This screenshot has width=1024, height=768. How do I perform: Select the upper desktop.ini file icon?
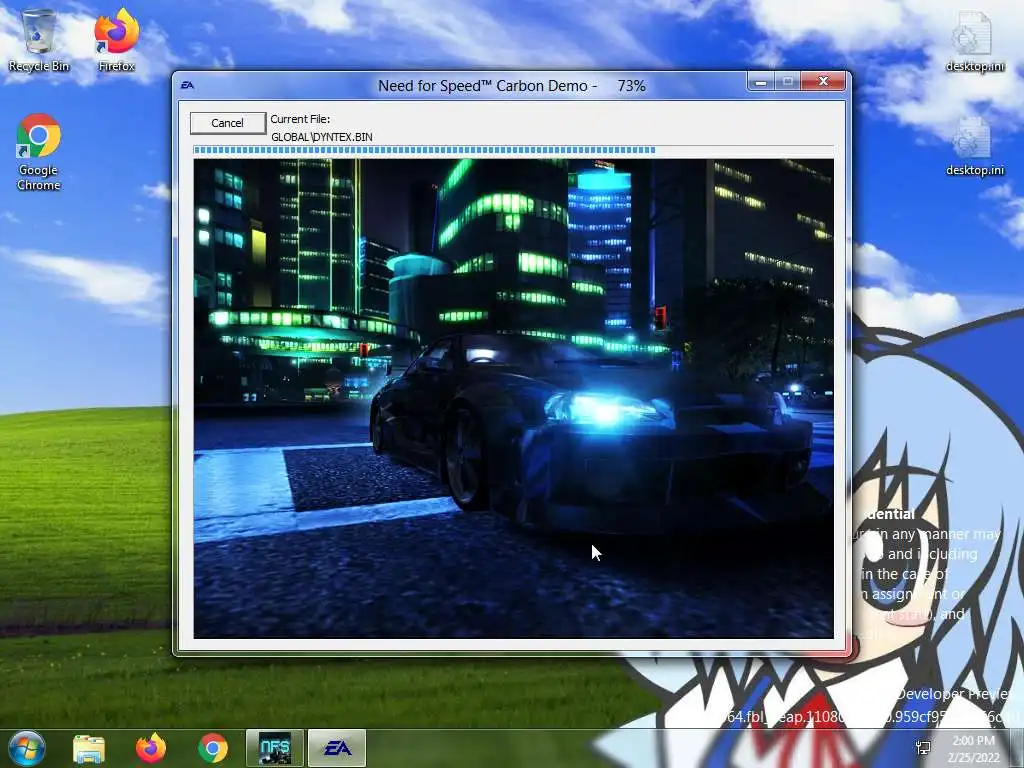pyautogui.click(x=974, y=42)
